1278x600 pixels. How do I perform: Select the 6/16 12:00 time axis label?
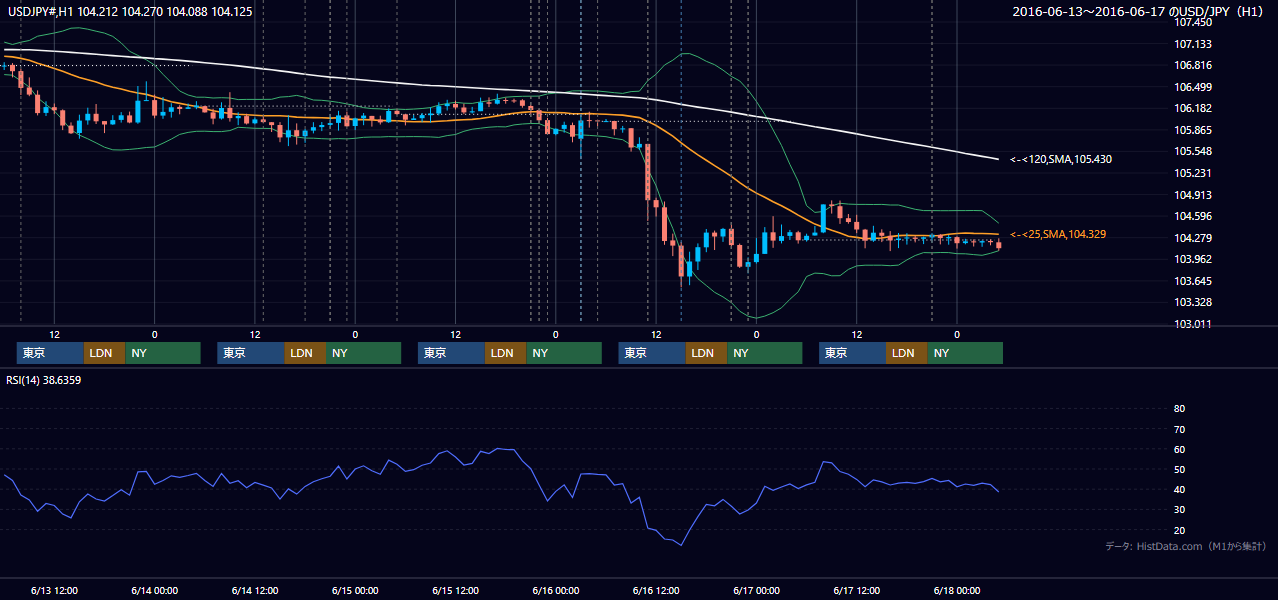click(656, 590)
